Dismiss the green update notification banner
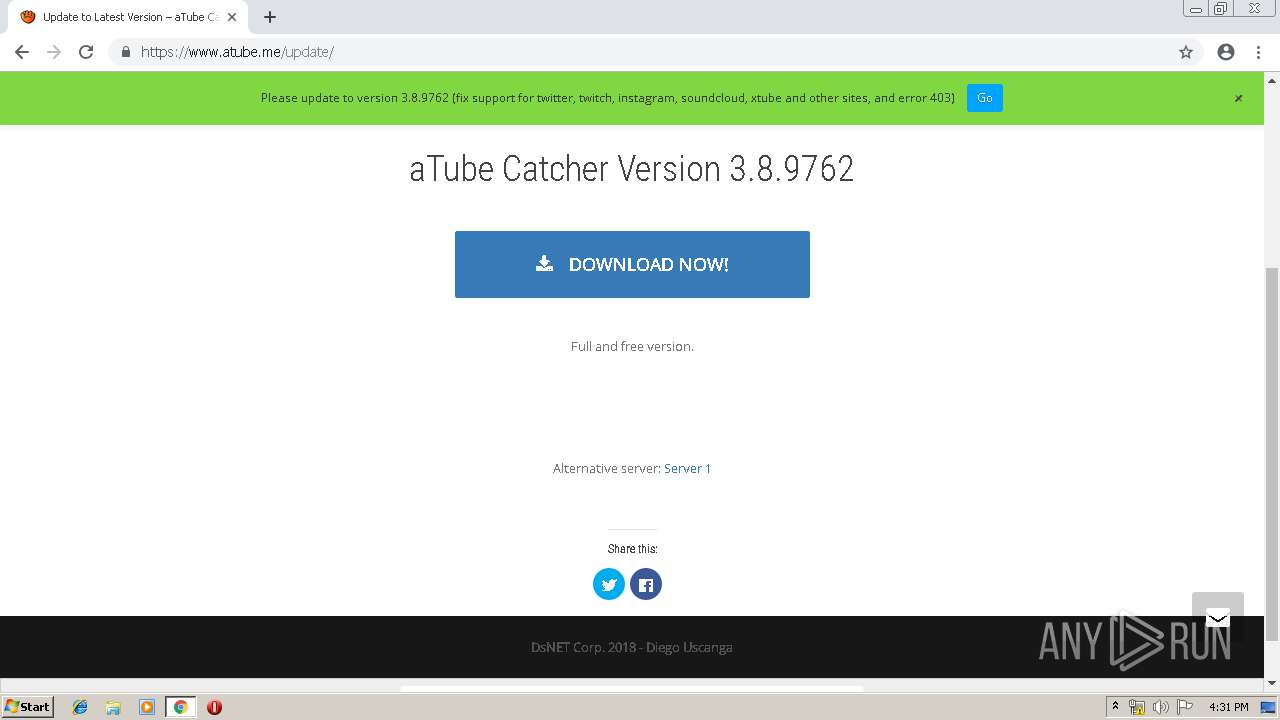Viewport: 1280px width, 720px height. pos(1238,98)
